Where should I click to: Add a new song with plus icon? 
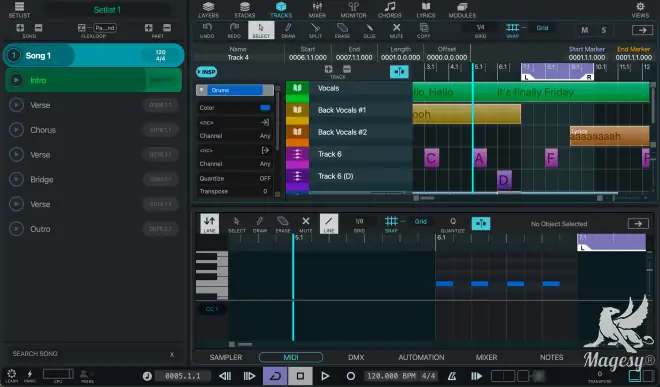tap(20, 28)
